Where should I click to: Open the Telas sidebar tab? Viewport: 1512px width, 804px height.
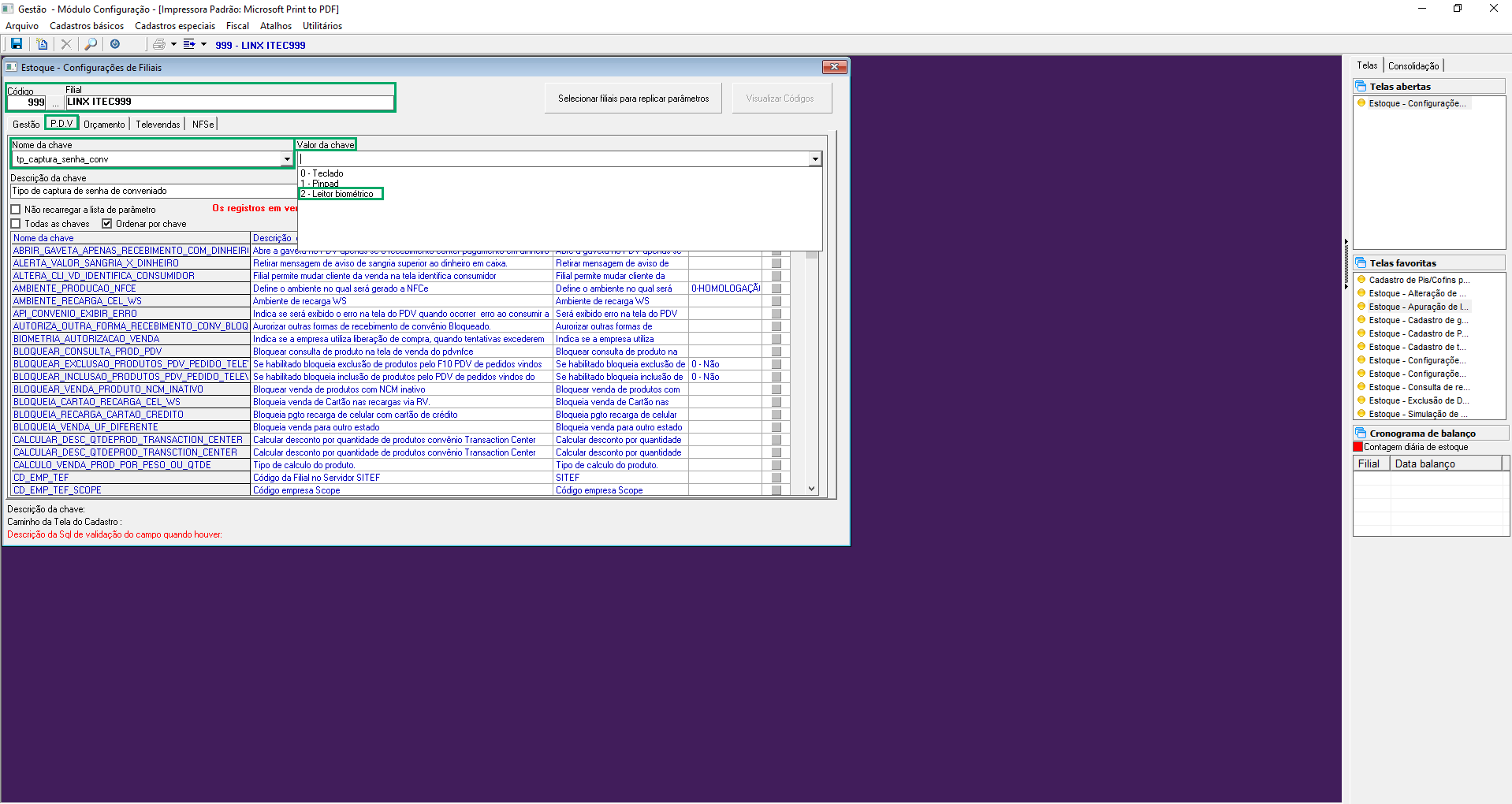[1367, 65]
